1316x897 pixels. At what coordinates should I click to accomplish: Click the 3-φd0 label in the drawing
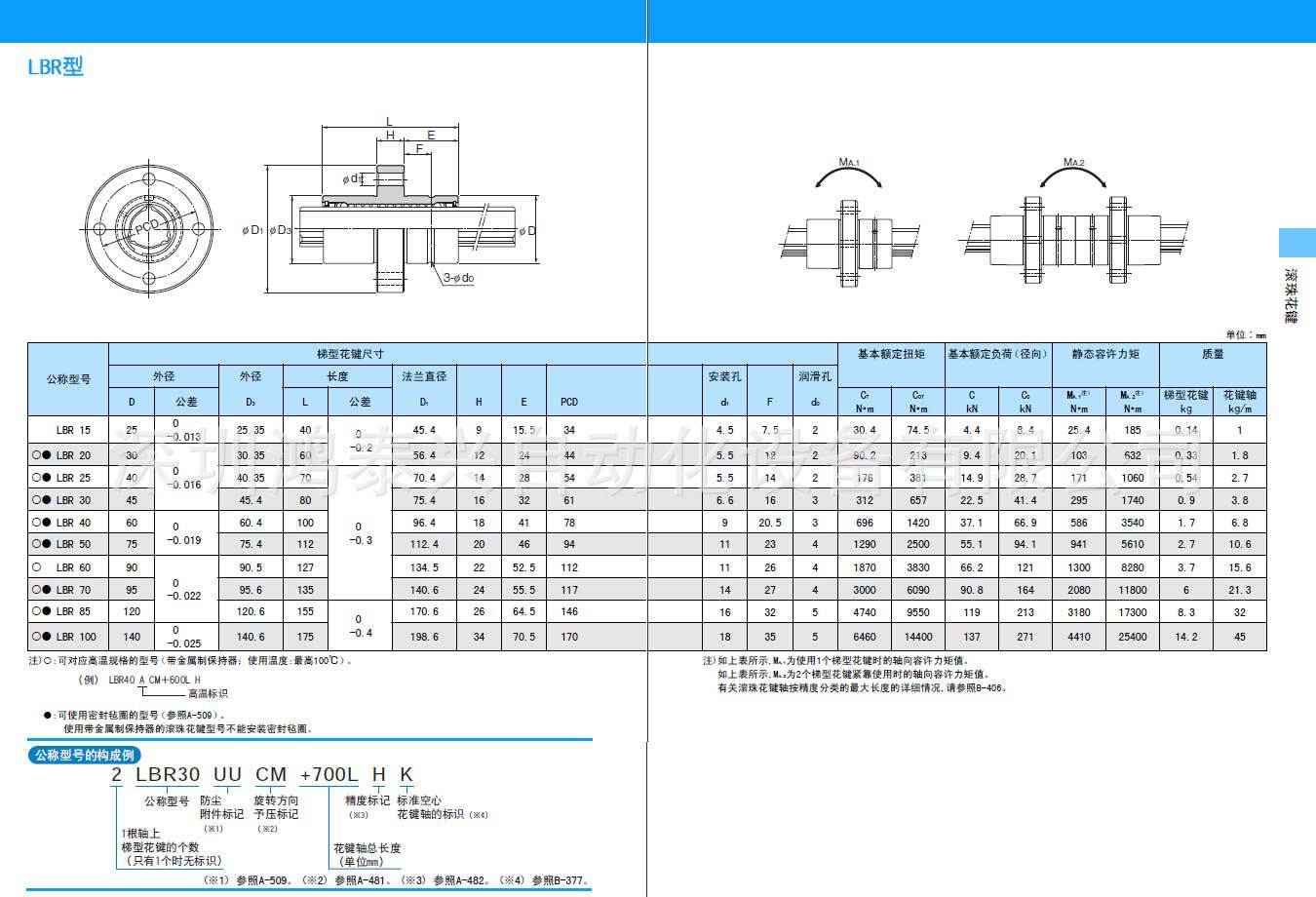tap(459, 278)
